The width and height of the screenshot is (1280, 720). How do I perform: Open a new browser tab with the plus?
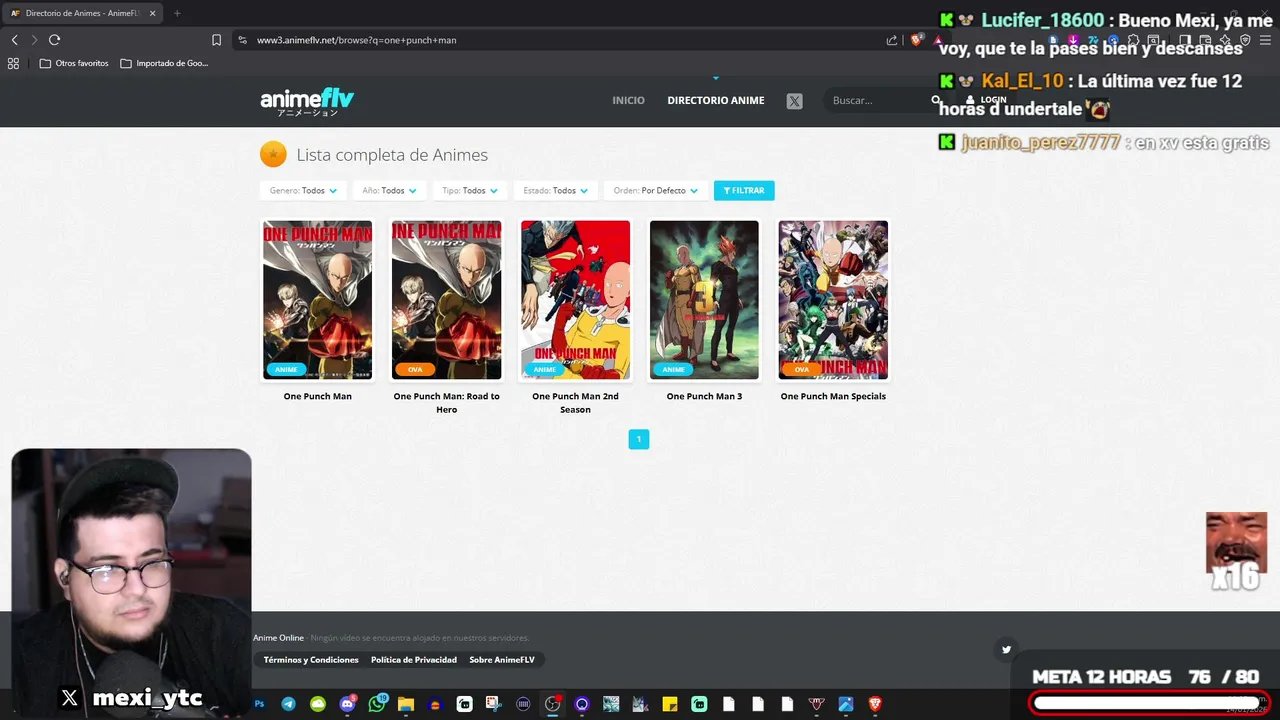[177, 13]
